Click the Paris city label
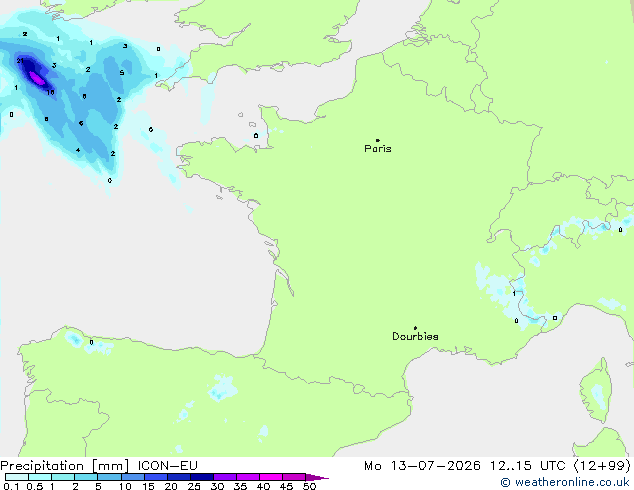Screen dimensions: 634x490 (378, 148)
